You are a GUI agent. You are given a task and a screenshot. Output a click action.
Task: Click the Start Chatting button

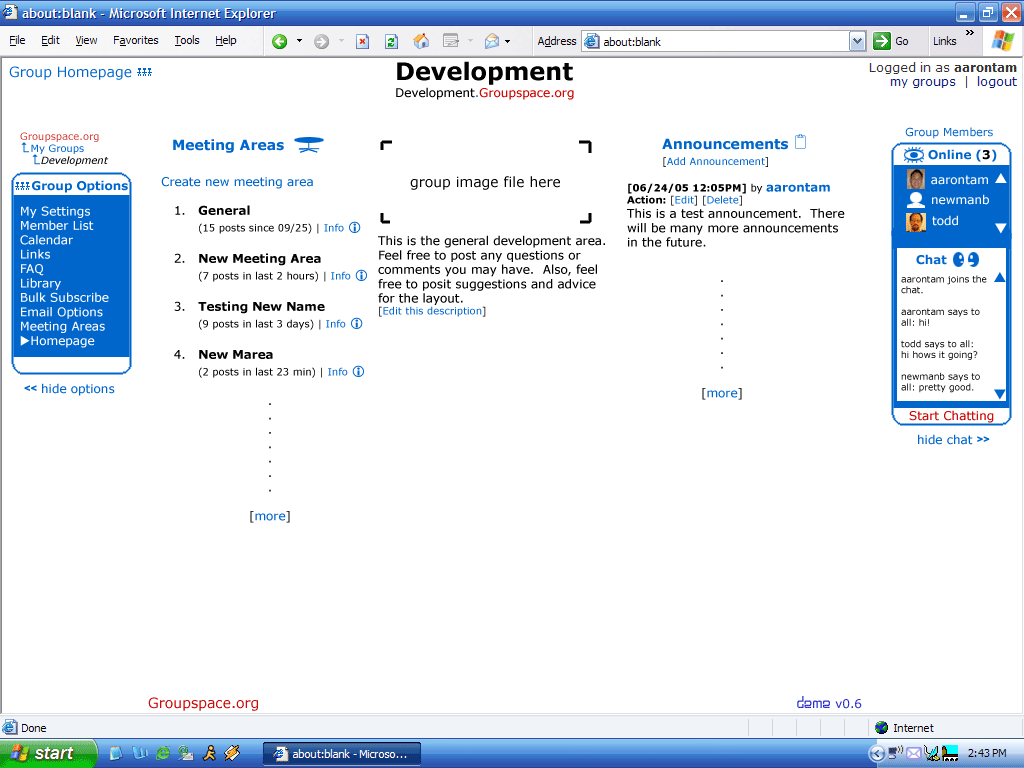[950, 415]
